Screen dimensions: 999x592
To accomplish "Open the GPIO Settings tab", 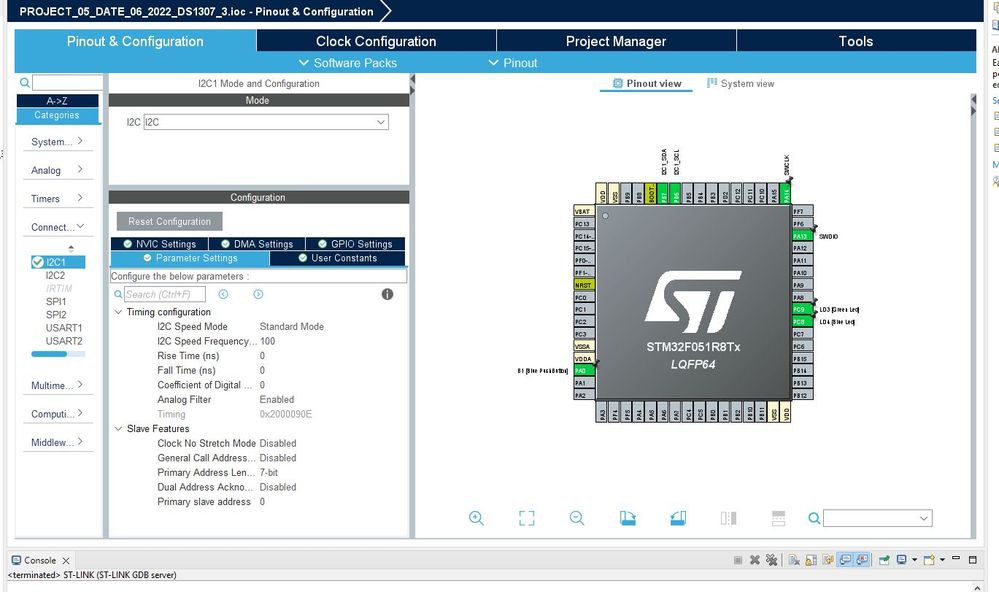I will click(x=355, y=243).
